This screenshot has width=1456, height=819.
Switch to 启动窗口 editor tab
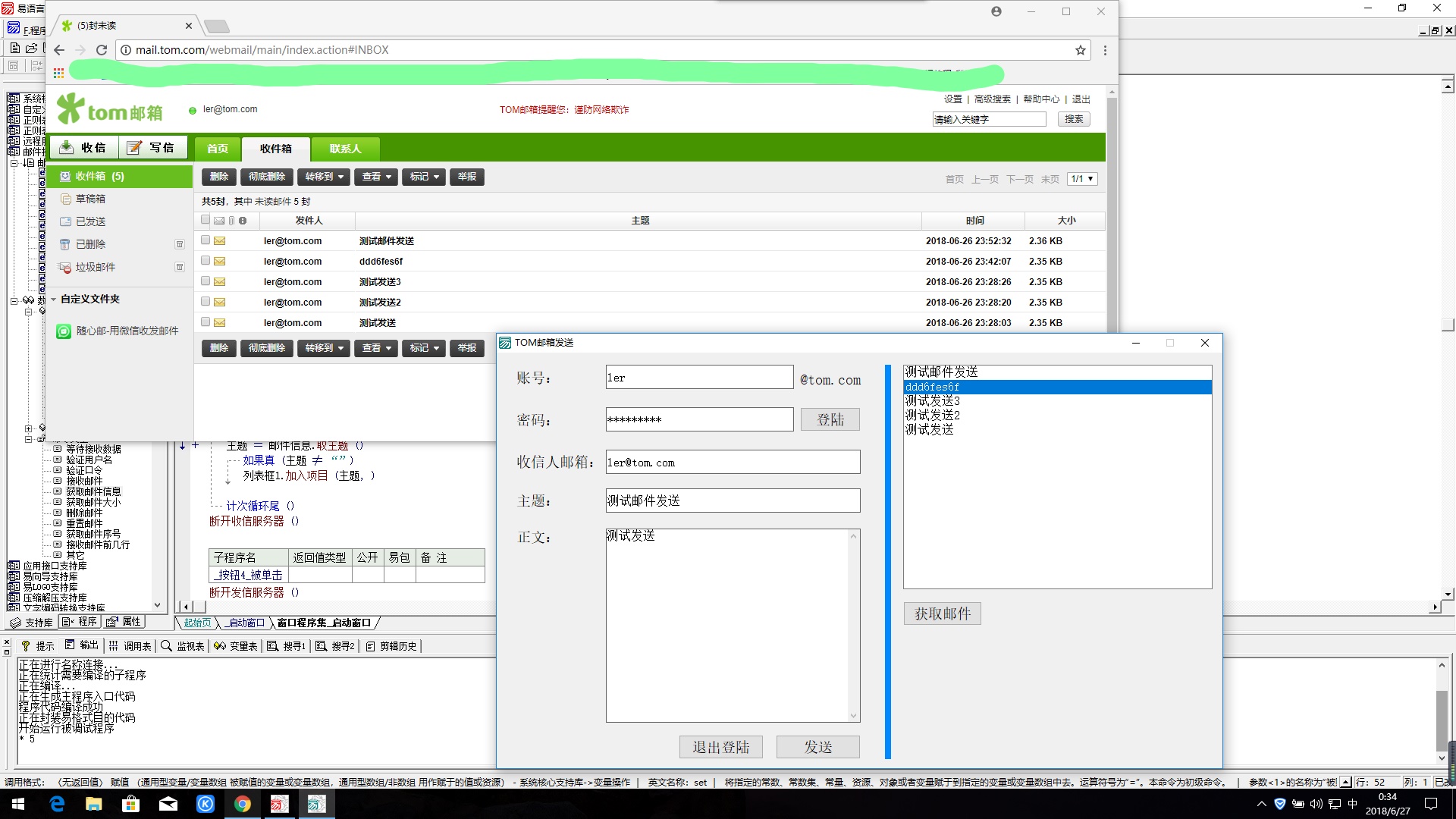click(246, 623)
